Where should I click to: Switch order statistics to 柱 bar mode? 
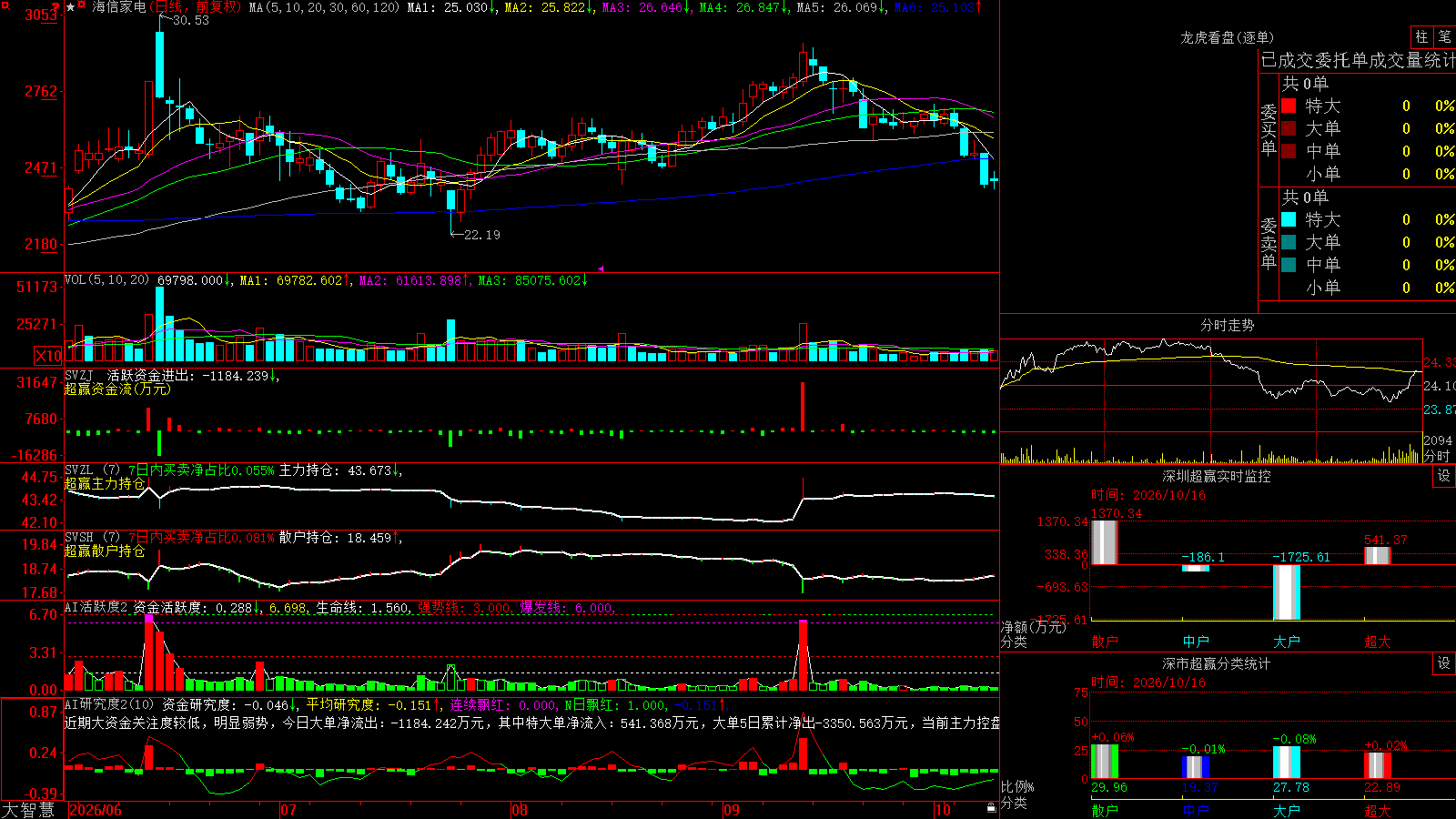click(1421, 36)
